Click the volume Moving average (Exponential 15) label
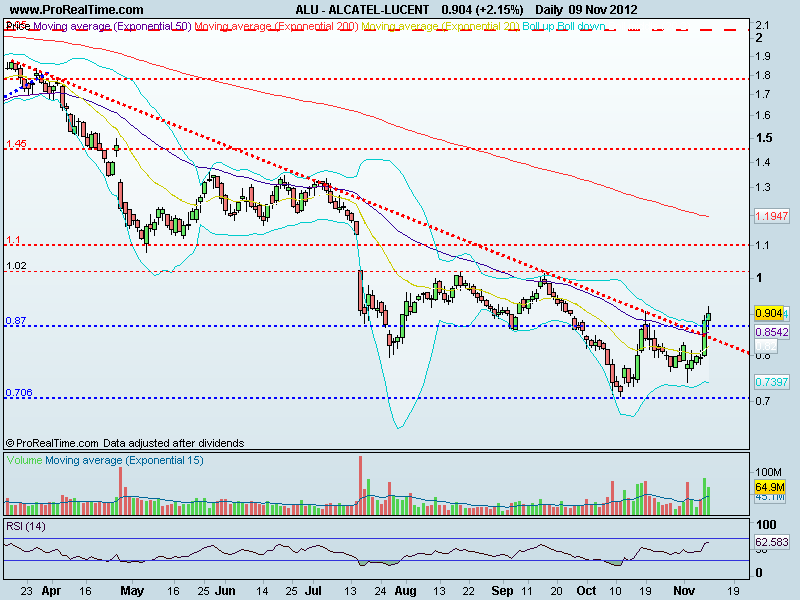 tap(124, 460)
